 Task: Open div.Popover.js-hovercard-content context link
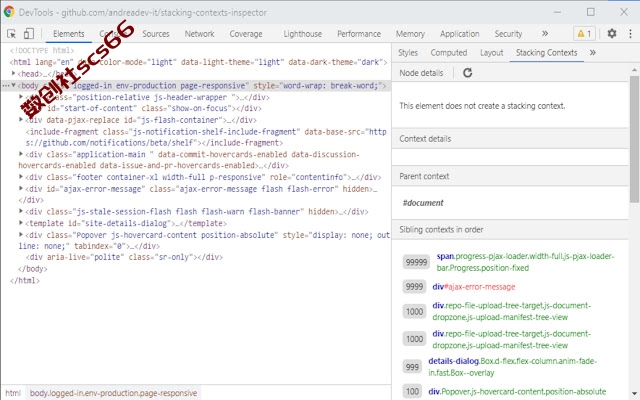[x=519, y=391]
